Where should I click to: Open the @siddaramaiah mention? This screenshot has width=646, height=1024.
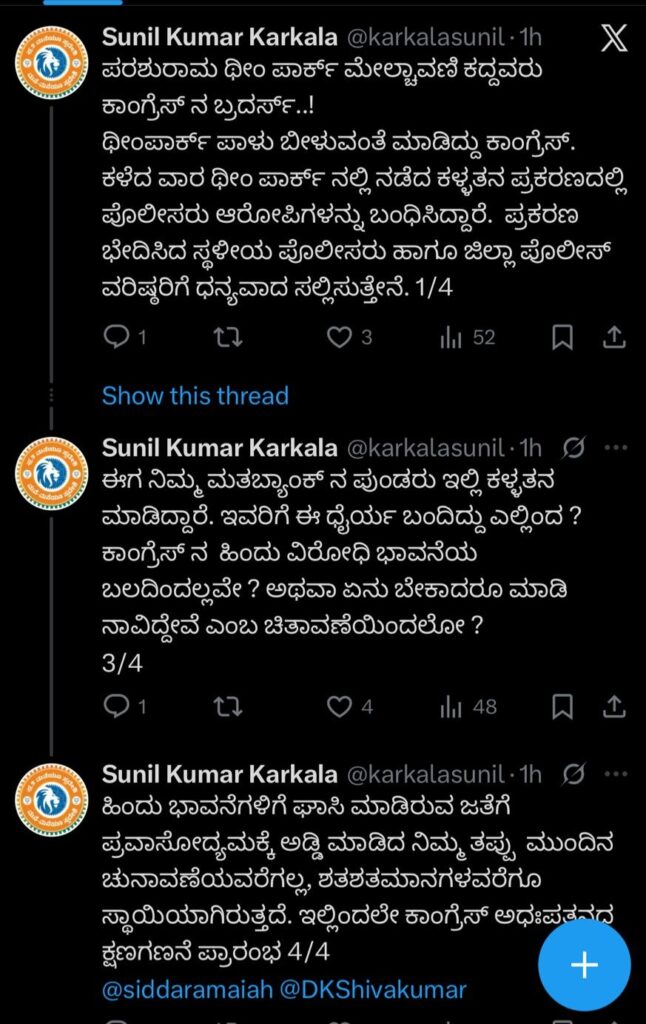point(166,990)
